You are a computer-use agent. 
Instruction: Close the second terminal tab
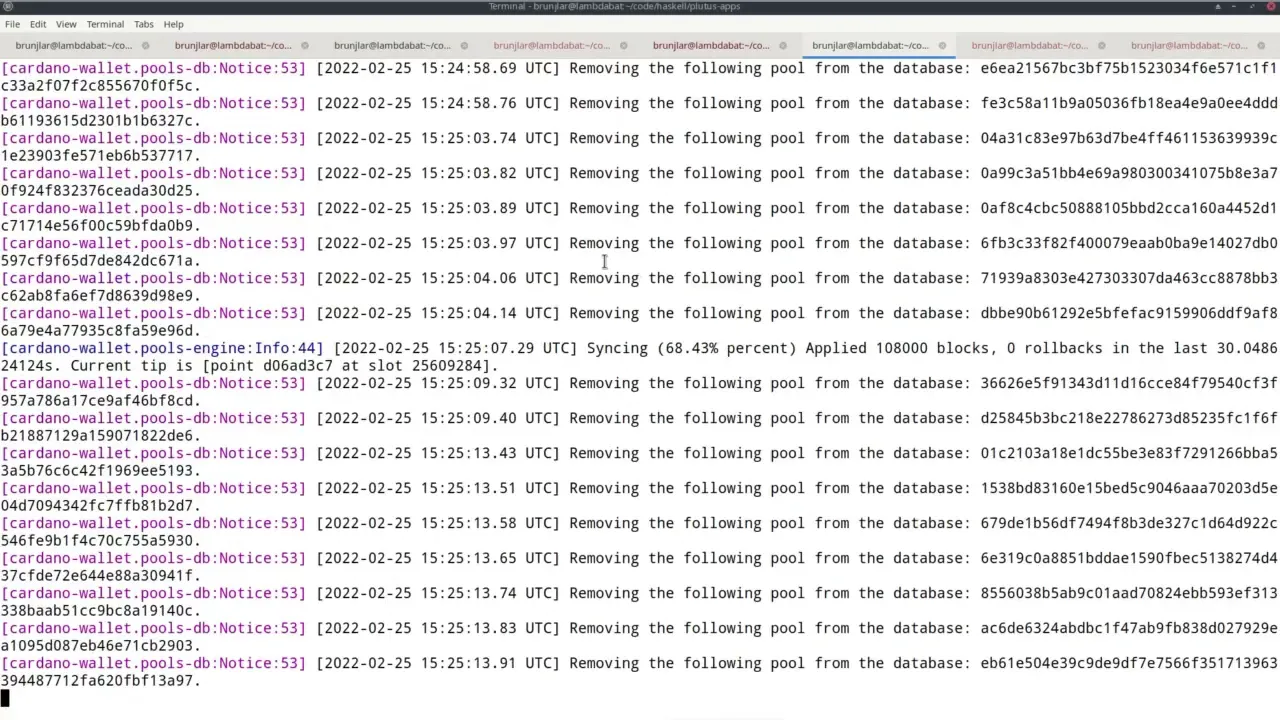pos(305,45)
